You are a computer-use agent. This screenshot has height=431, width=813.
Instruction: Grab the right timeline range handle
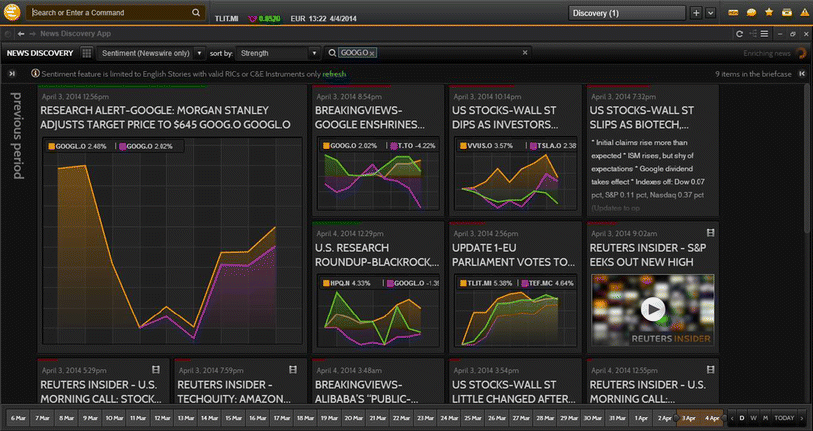point(724,418)
